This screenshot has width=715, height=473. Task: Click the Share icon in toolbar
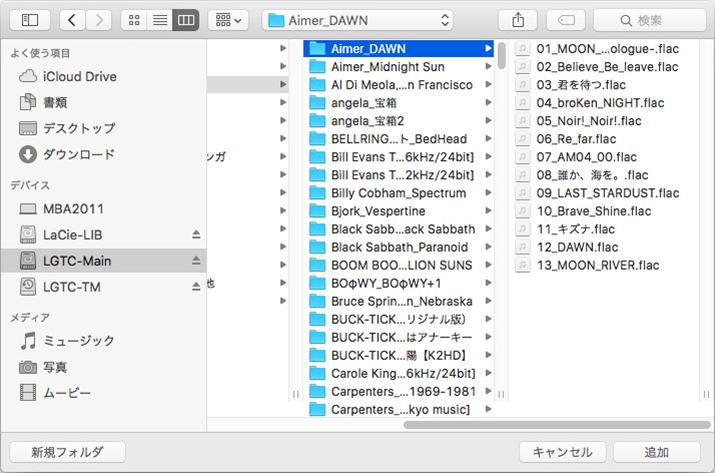517,20
